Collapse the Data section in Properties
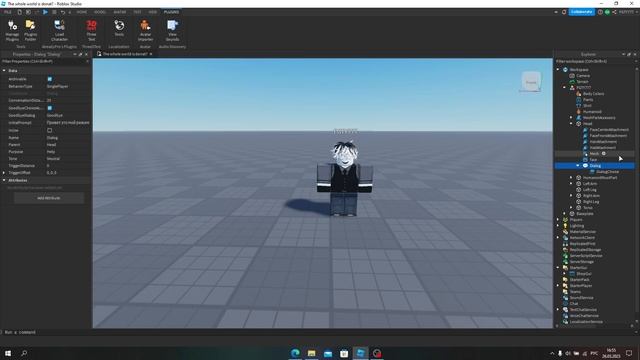The width and height of the screenshot is (640, 360). pyautogui.click(x=4, y=71)
